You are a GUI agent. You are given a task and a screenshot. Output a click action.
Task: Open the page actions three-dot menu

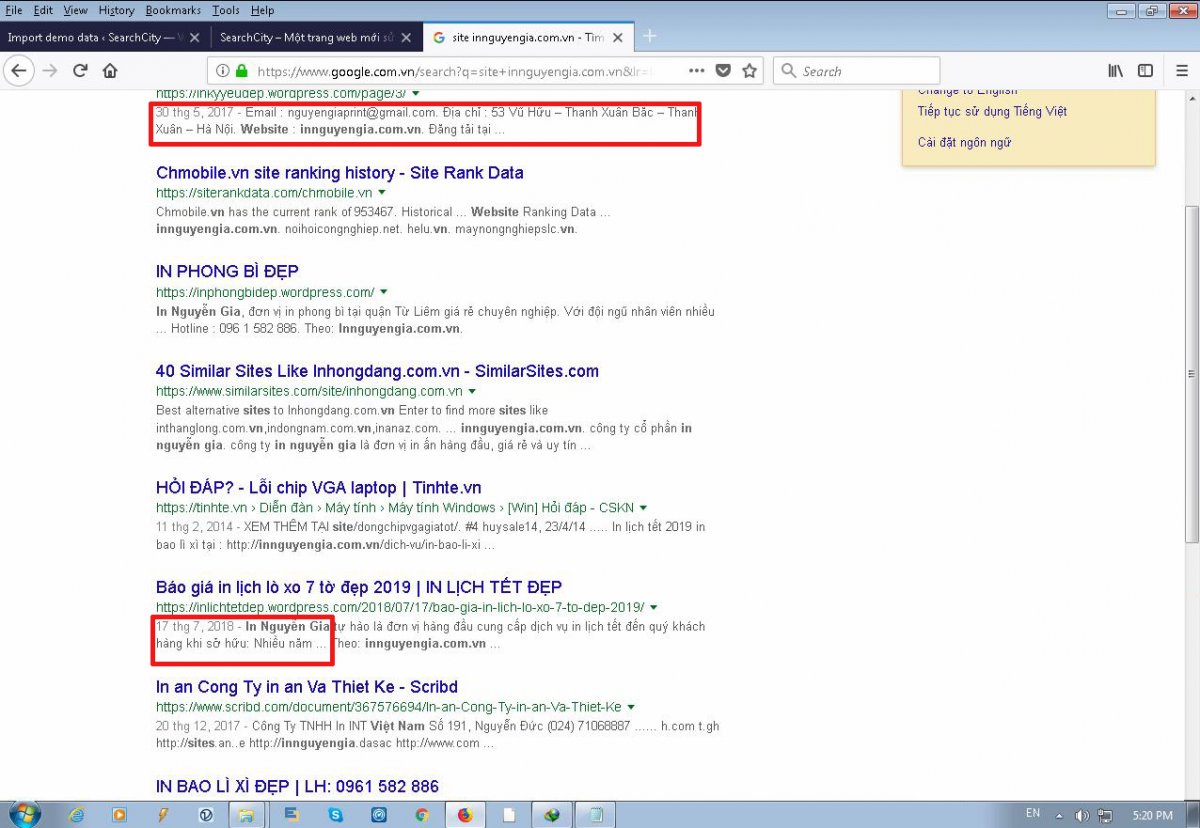697,71
